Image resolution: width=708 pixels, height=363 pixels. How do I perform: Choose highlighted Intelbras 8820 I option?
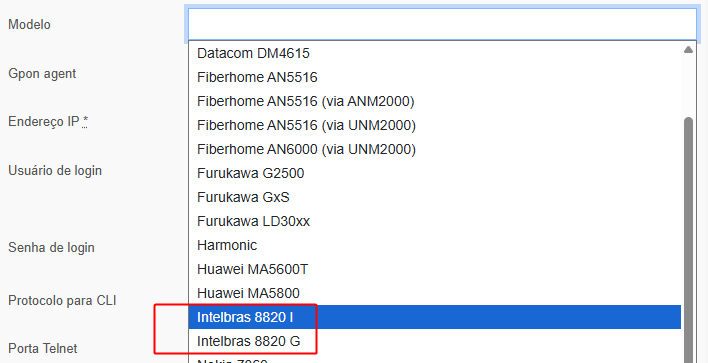tap(434, 317)
